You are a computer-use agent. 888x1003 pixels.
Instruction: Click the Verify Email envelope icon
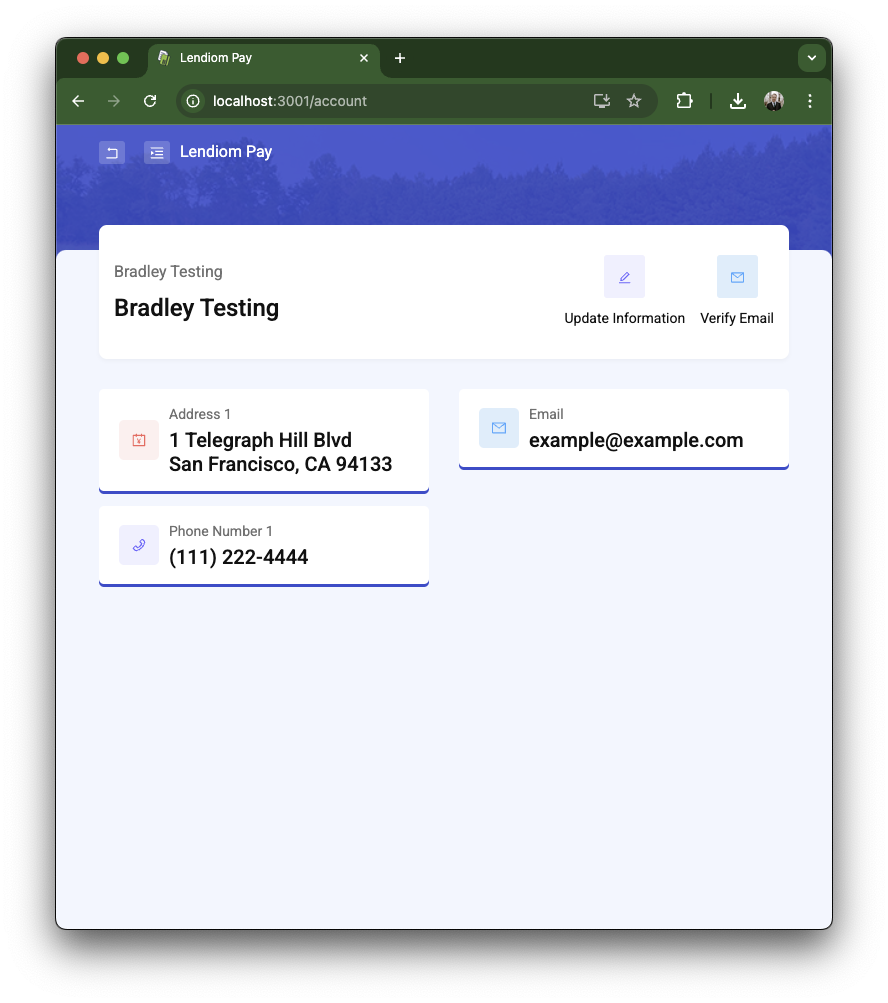click(x=737, y=277)
